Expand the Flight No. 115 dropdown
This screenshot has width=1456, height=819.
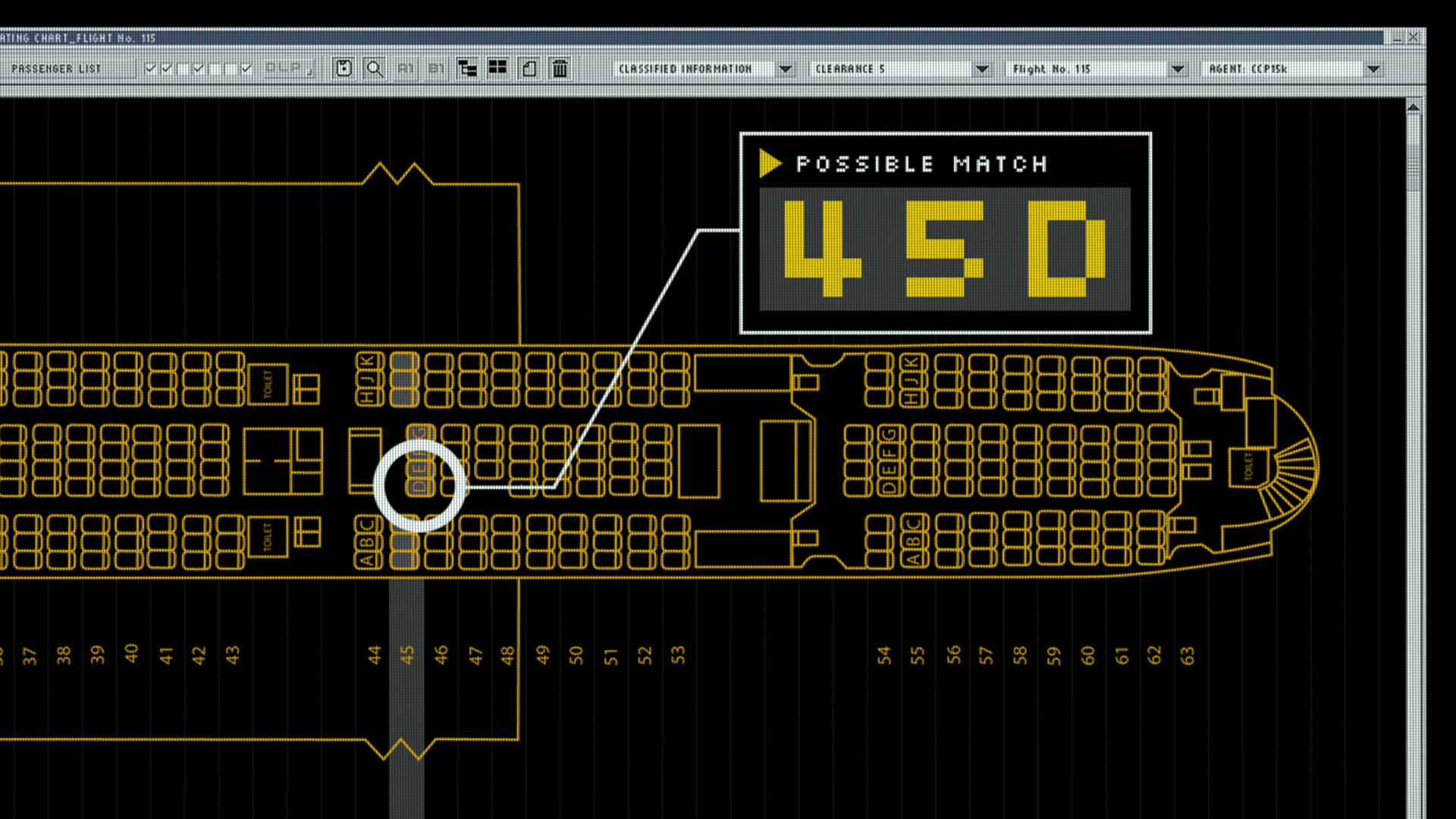point(1177,69)
